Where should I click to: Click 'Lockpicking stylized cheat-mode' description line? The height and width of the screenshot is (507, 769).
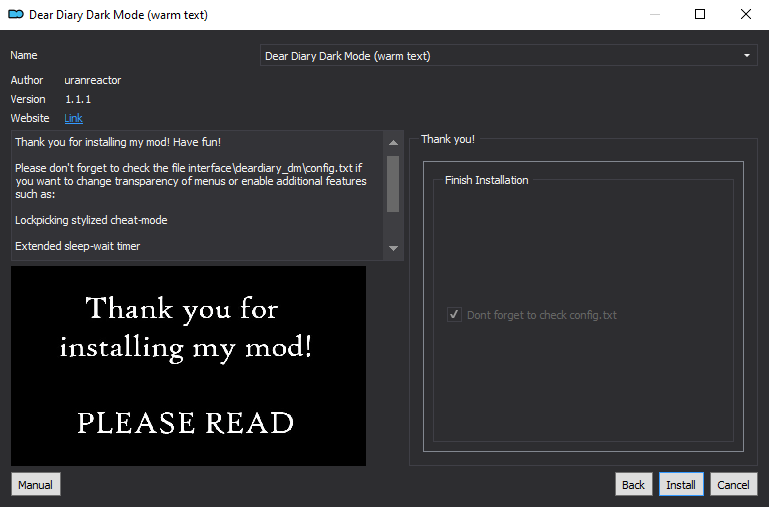91,220
